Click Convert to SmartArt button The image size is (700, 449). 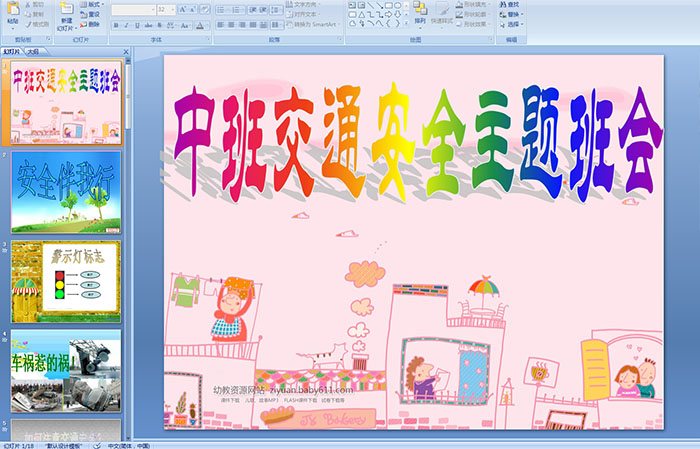coord(314,24)
